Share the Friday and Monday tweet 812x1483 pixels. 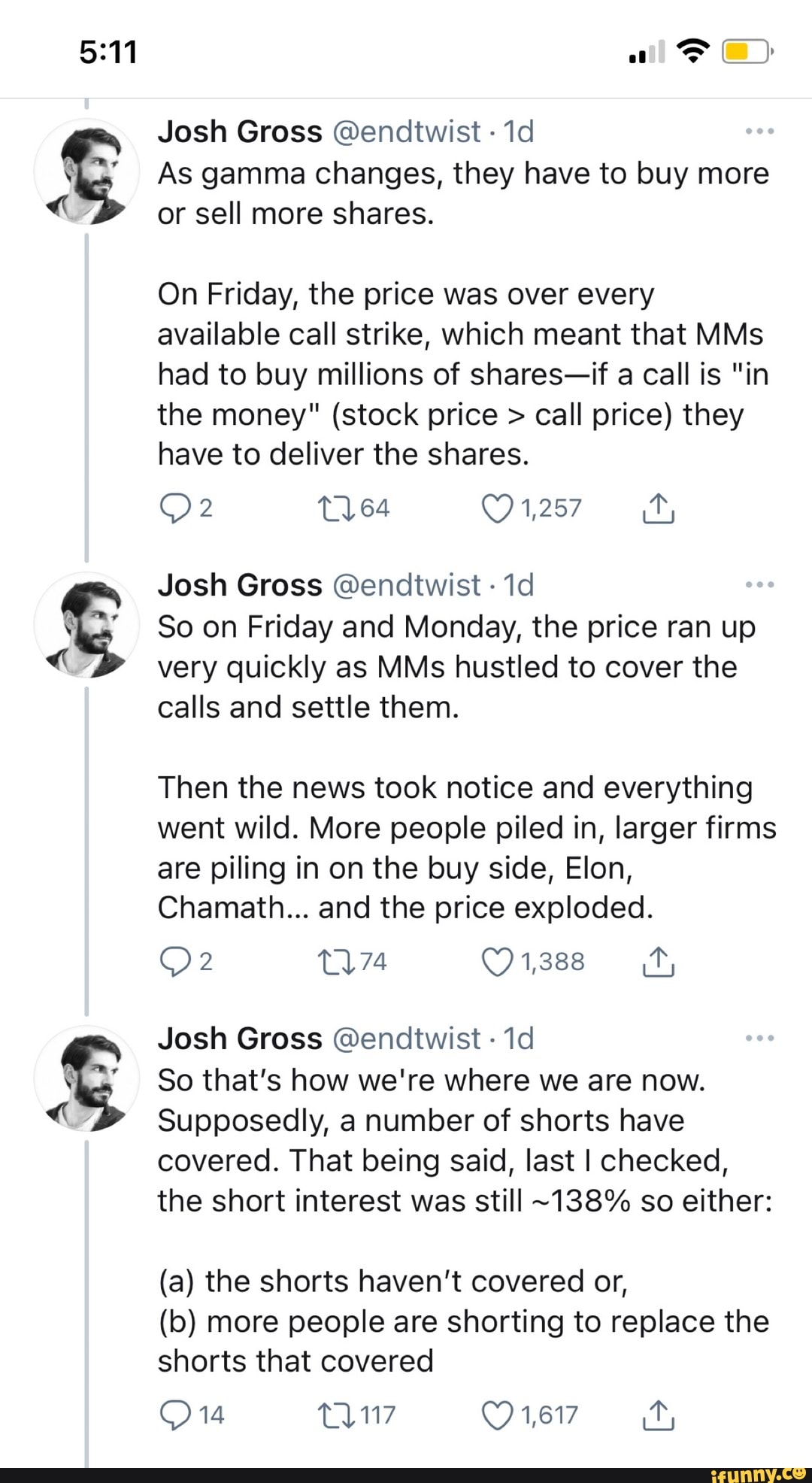pos(658,962)
